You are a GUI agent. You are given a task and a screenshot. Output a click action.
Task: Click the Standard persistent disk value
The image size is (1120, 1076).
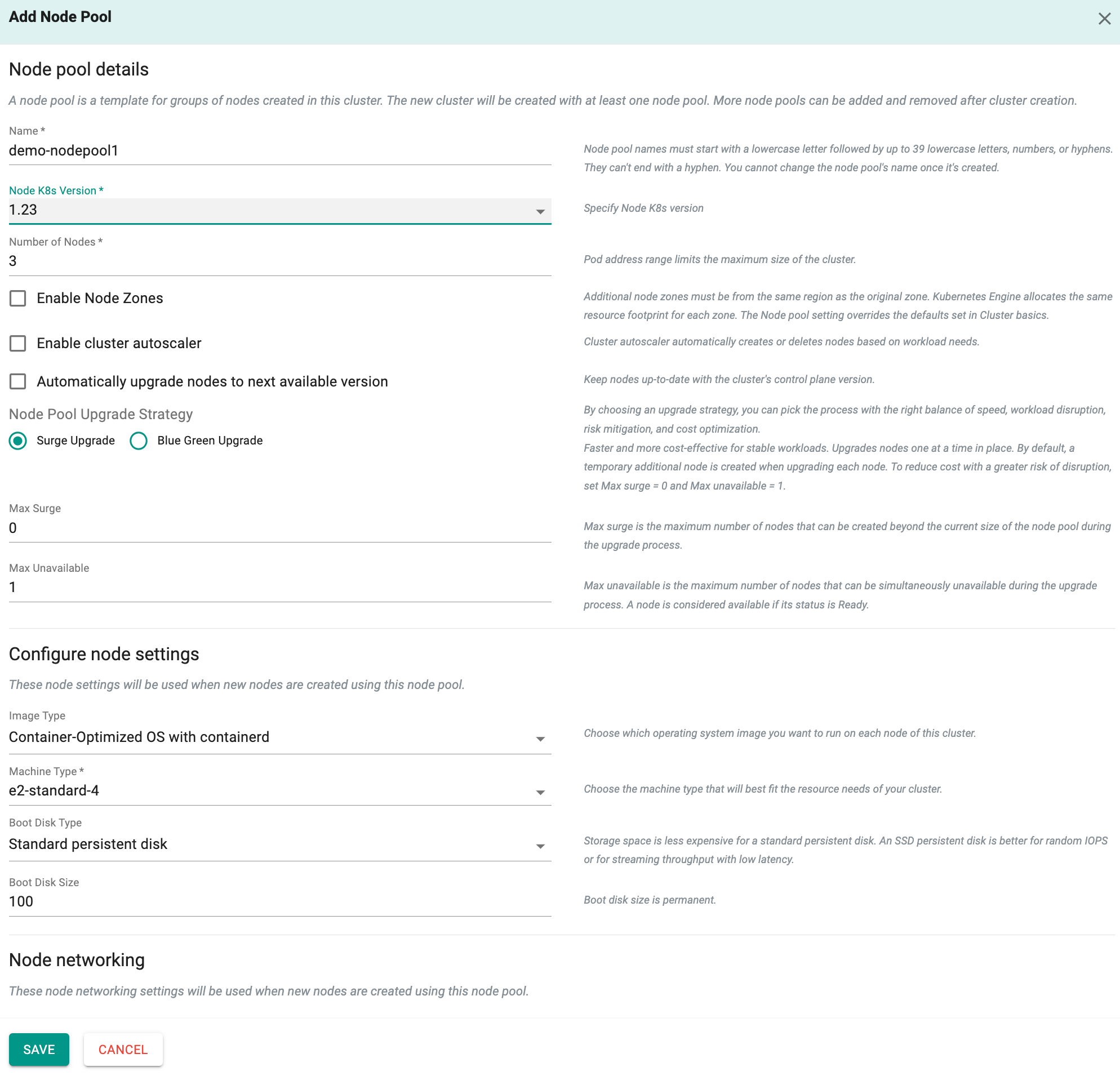click(88, 844)
